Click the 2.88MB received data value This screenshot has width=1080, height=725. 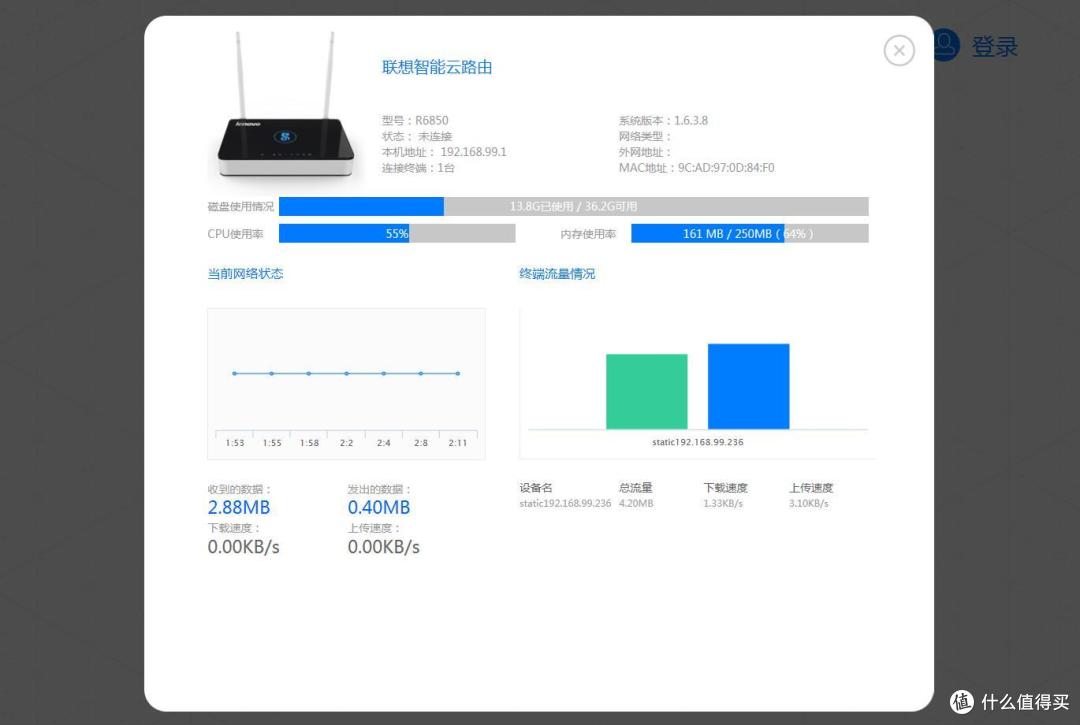tap(238, 507)
